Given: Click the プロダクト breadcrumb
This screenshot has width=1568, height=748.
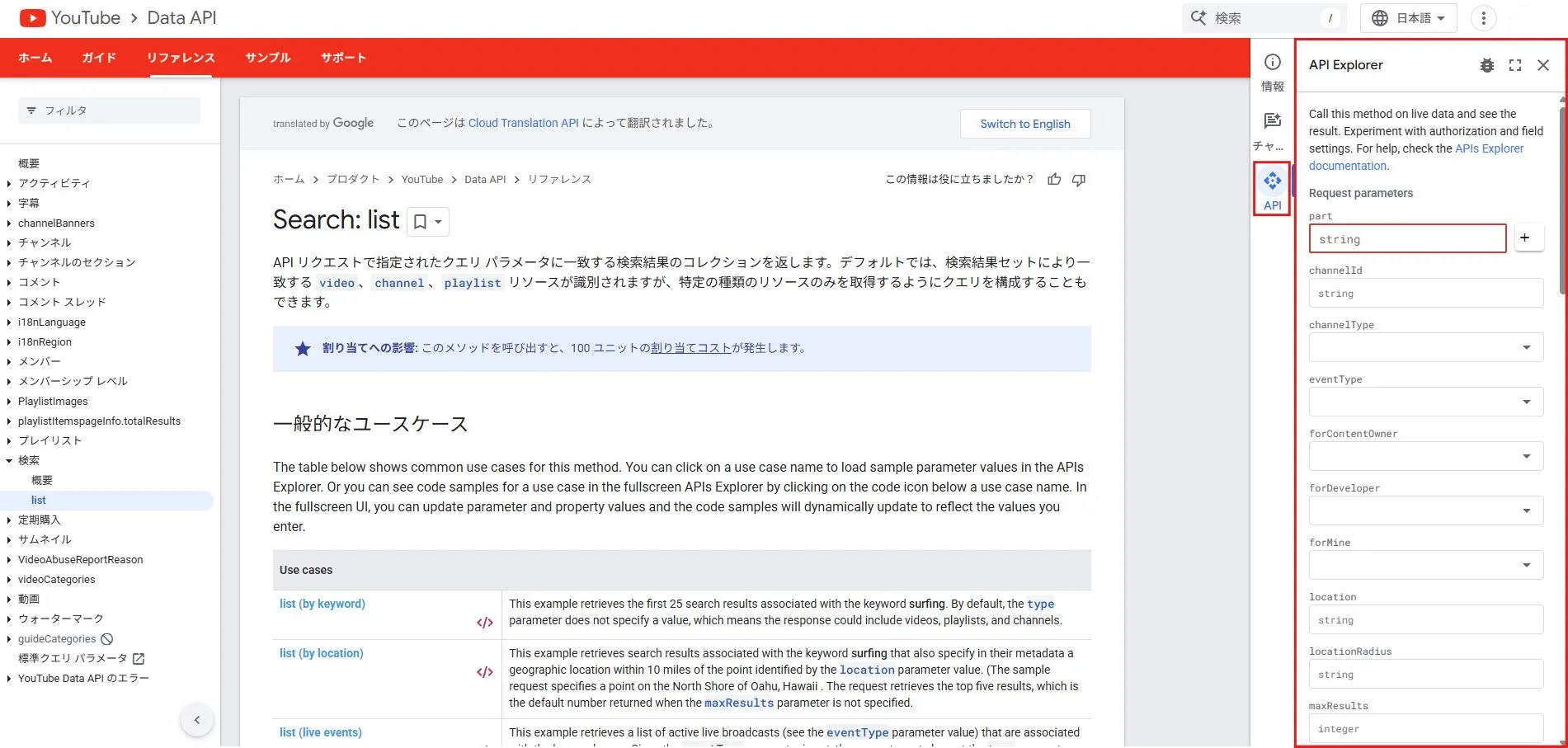Looking at the screenshot, I should [x=353, y=179].
